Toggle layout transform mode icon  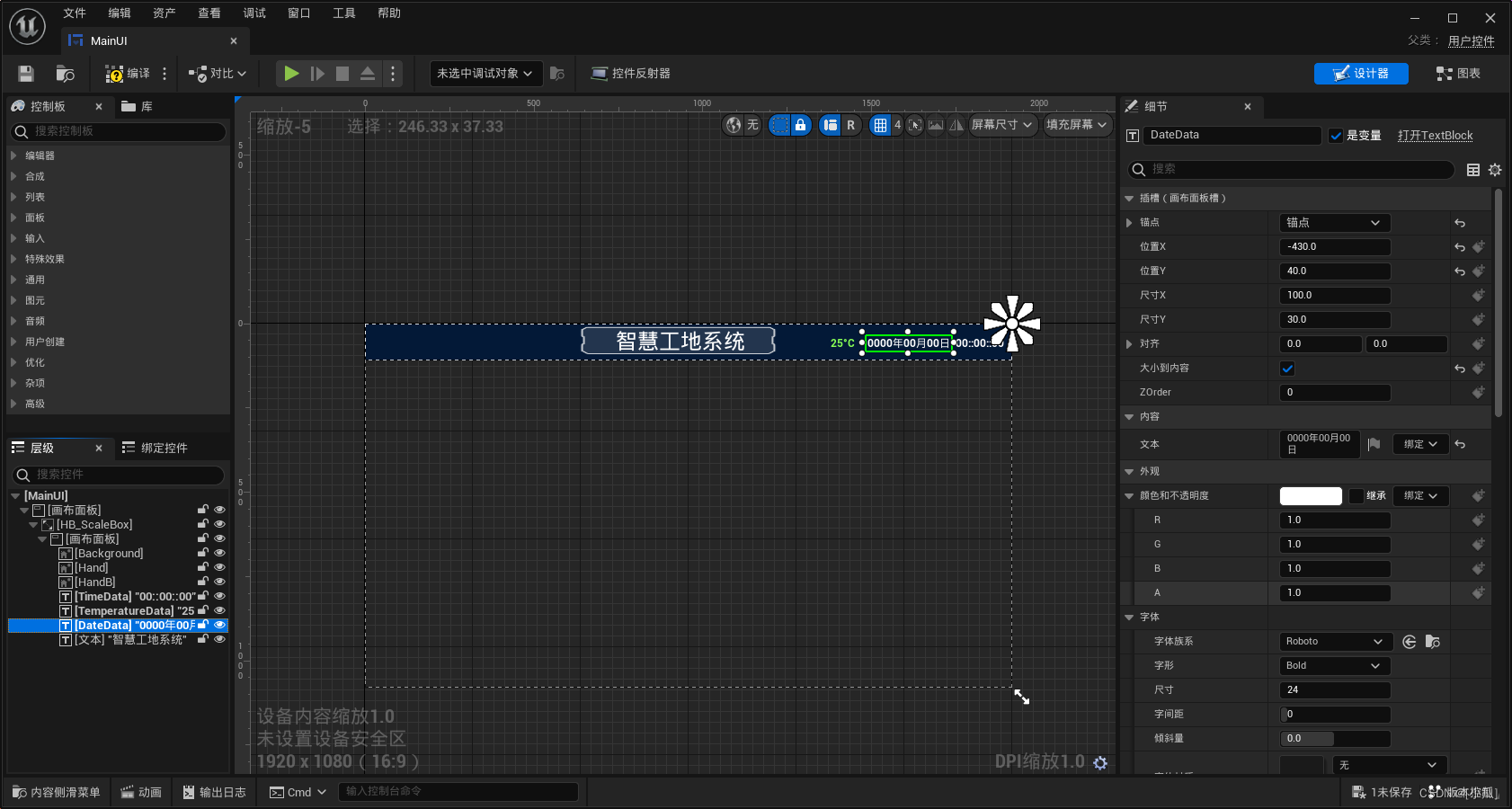coord(830,125)
